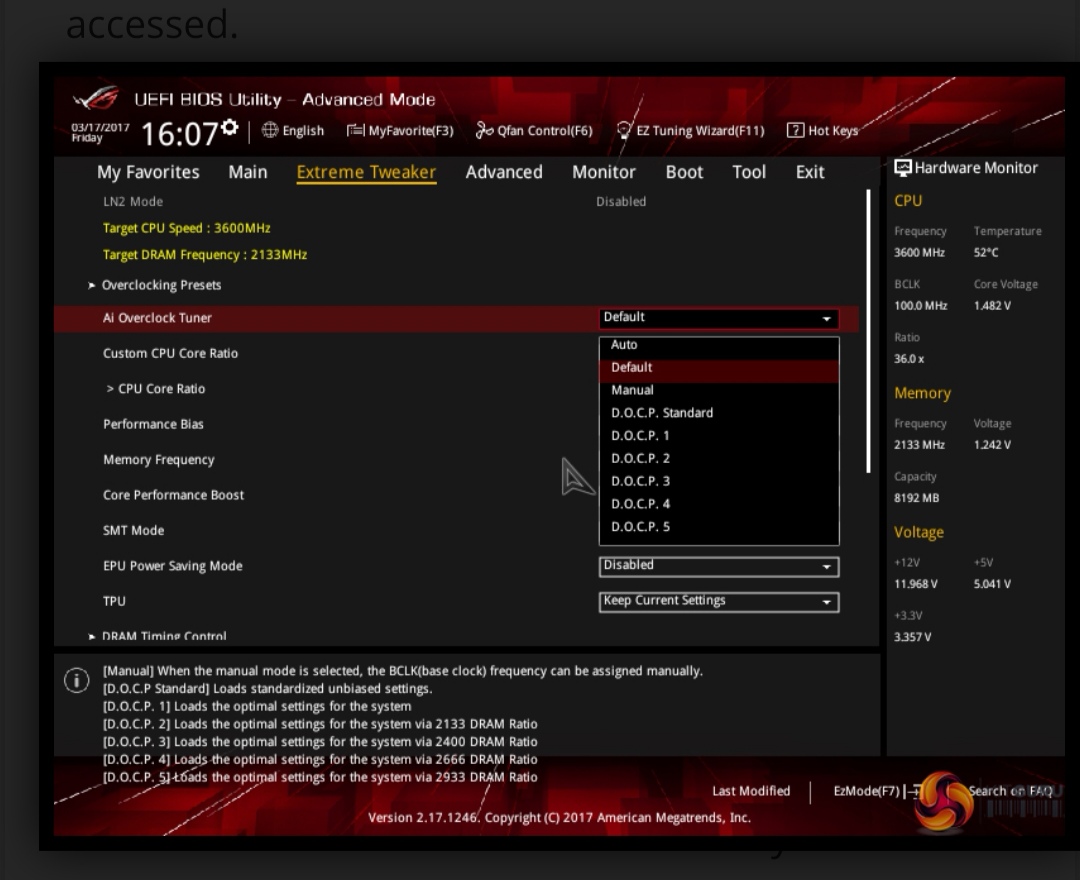Click the MyFavorite list icon
Image resolution: width=1080 pixels, height=880 pixels.
coord(355,130)
